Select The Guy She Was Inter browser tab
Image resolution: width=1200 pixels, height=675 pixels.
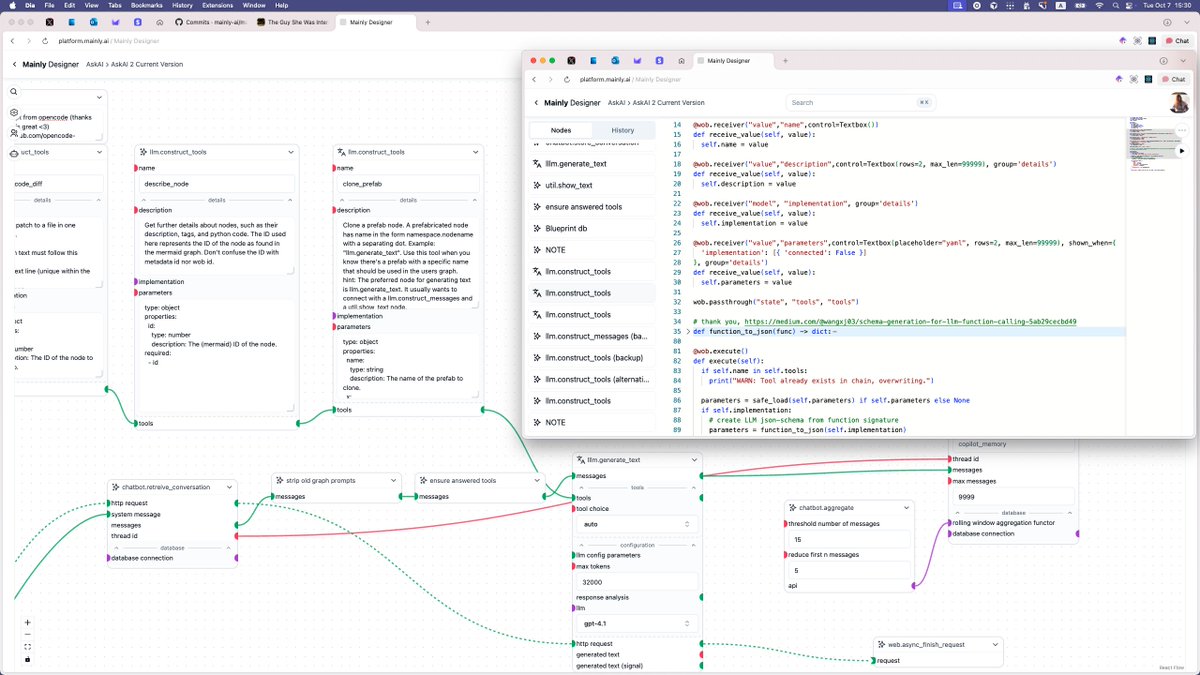click(293, 20)
